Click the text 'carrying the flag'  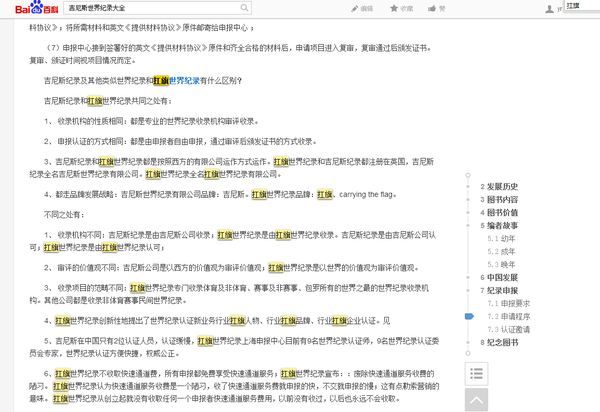tap(366, 194)
